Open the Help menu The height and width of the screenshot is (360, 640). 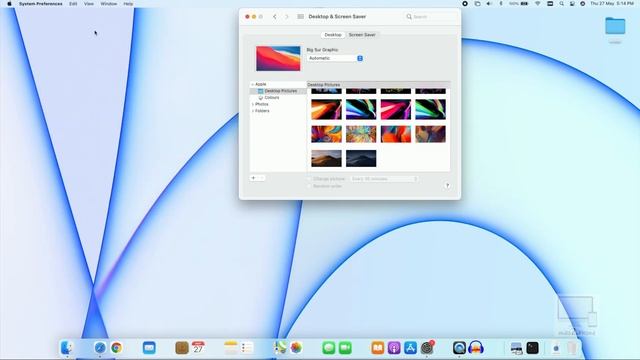(128, 4)
